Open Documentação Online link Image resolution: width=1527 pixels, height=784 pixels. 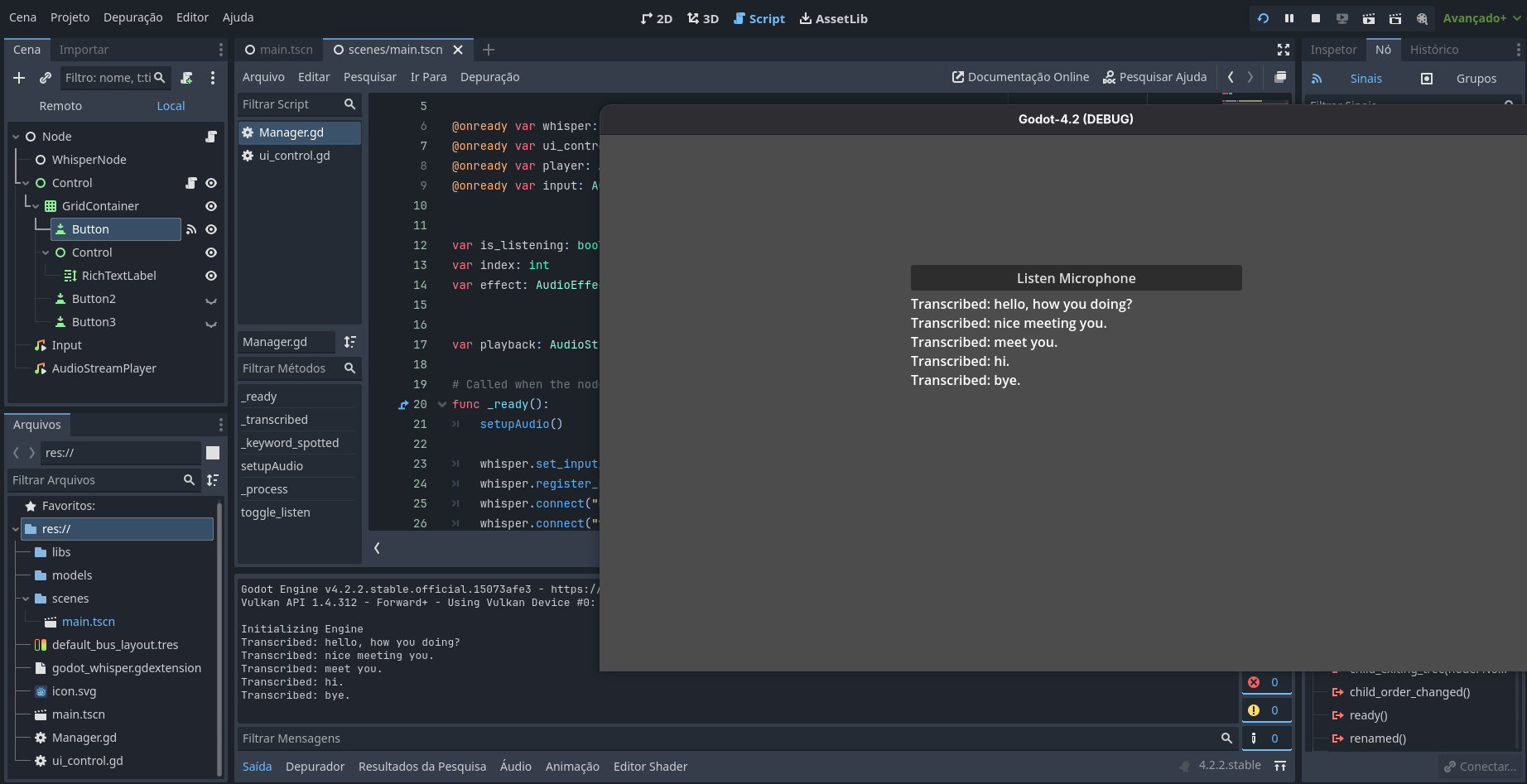point(1021,77)
